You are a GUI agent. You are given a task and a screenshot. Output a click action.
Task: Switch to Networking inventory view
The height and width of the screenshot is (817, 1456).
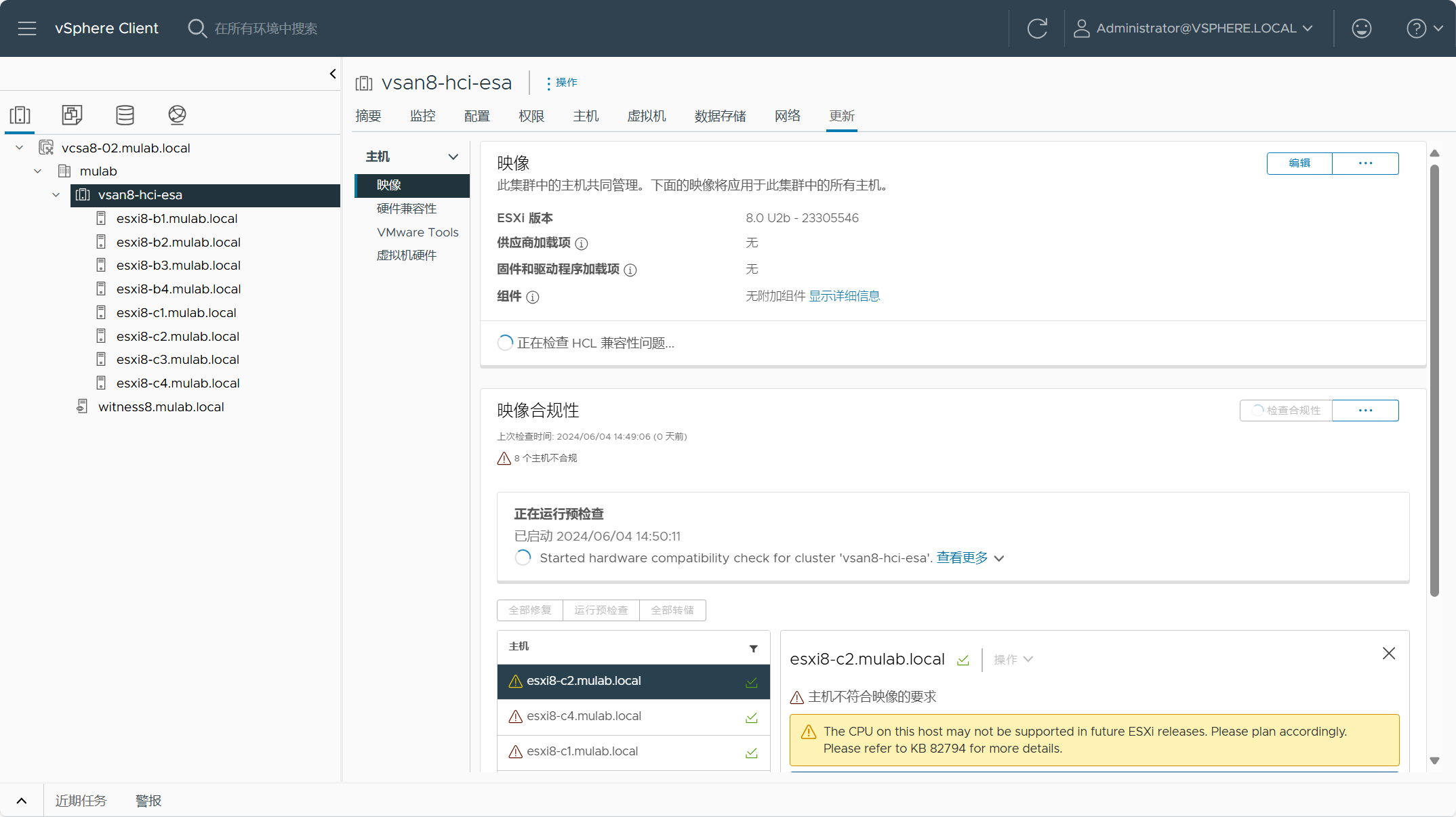click(x=177, y=115)
